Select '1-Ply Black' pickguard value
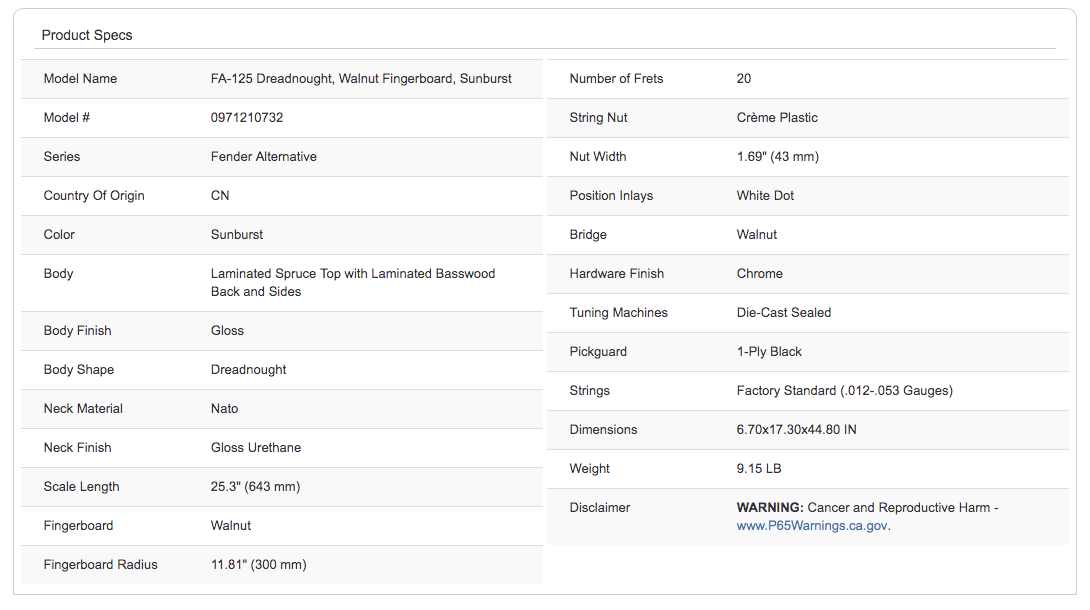 pyautogui.click(x=769, y=352)
